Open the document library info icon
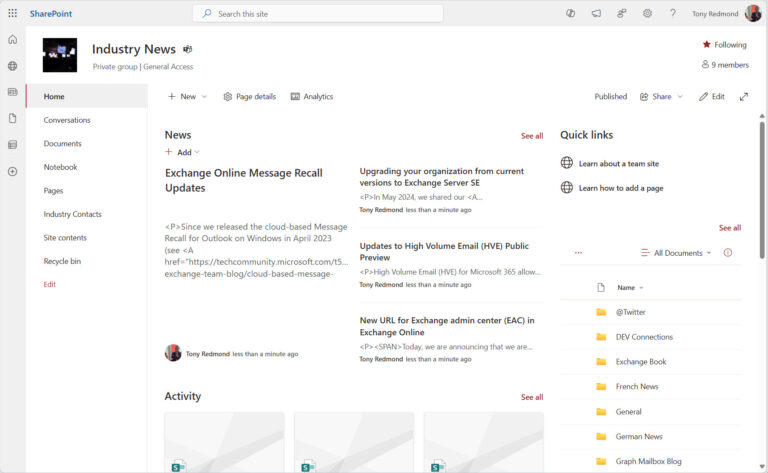 (727, 253)
